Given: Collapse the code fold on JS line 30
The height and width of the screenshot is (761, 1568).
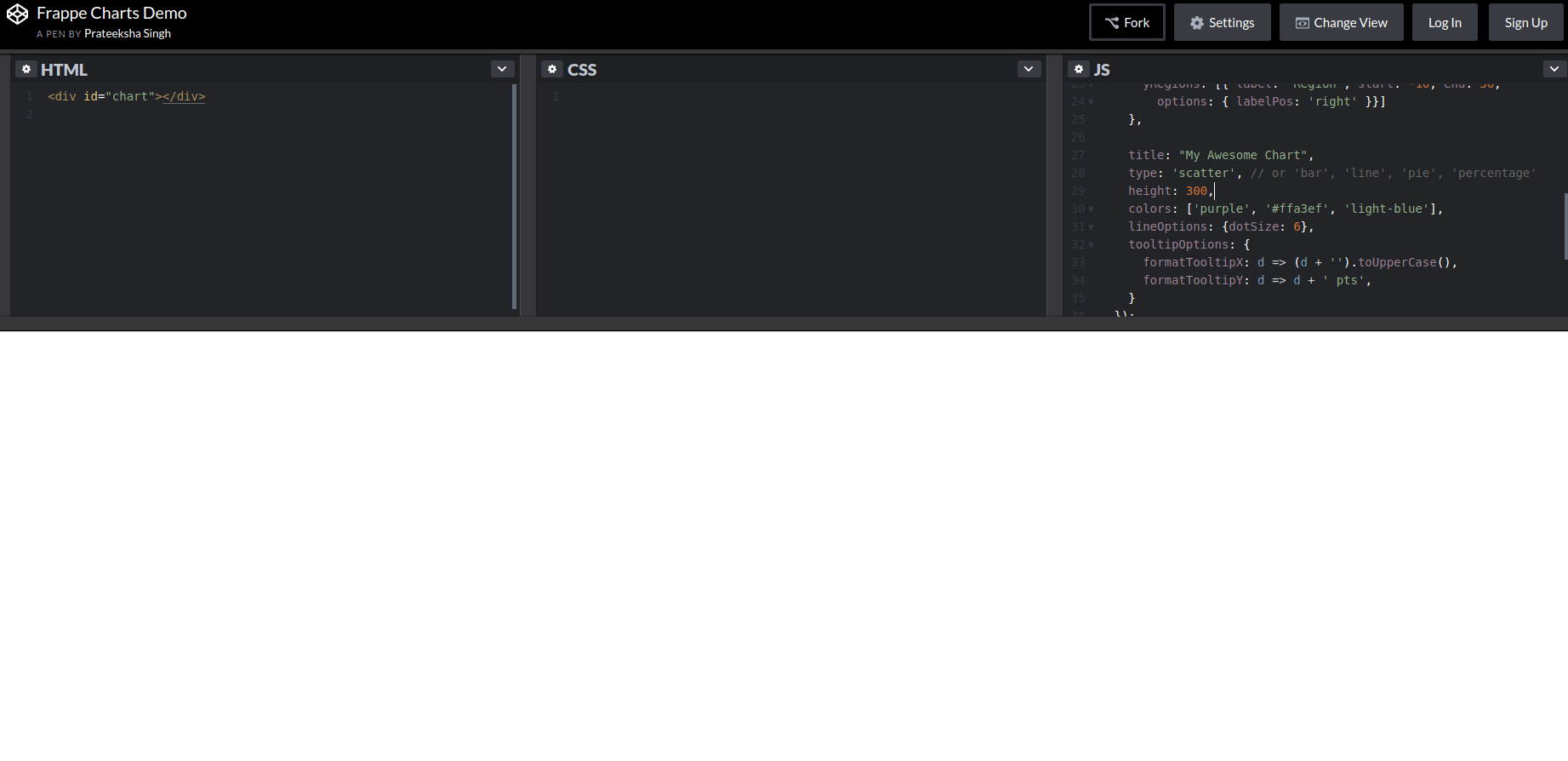Looking at the screenshot, I should 1091,209.
